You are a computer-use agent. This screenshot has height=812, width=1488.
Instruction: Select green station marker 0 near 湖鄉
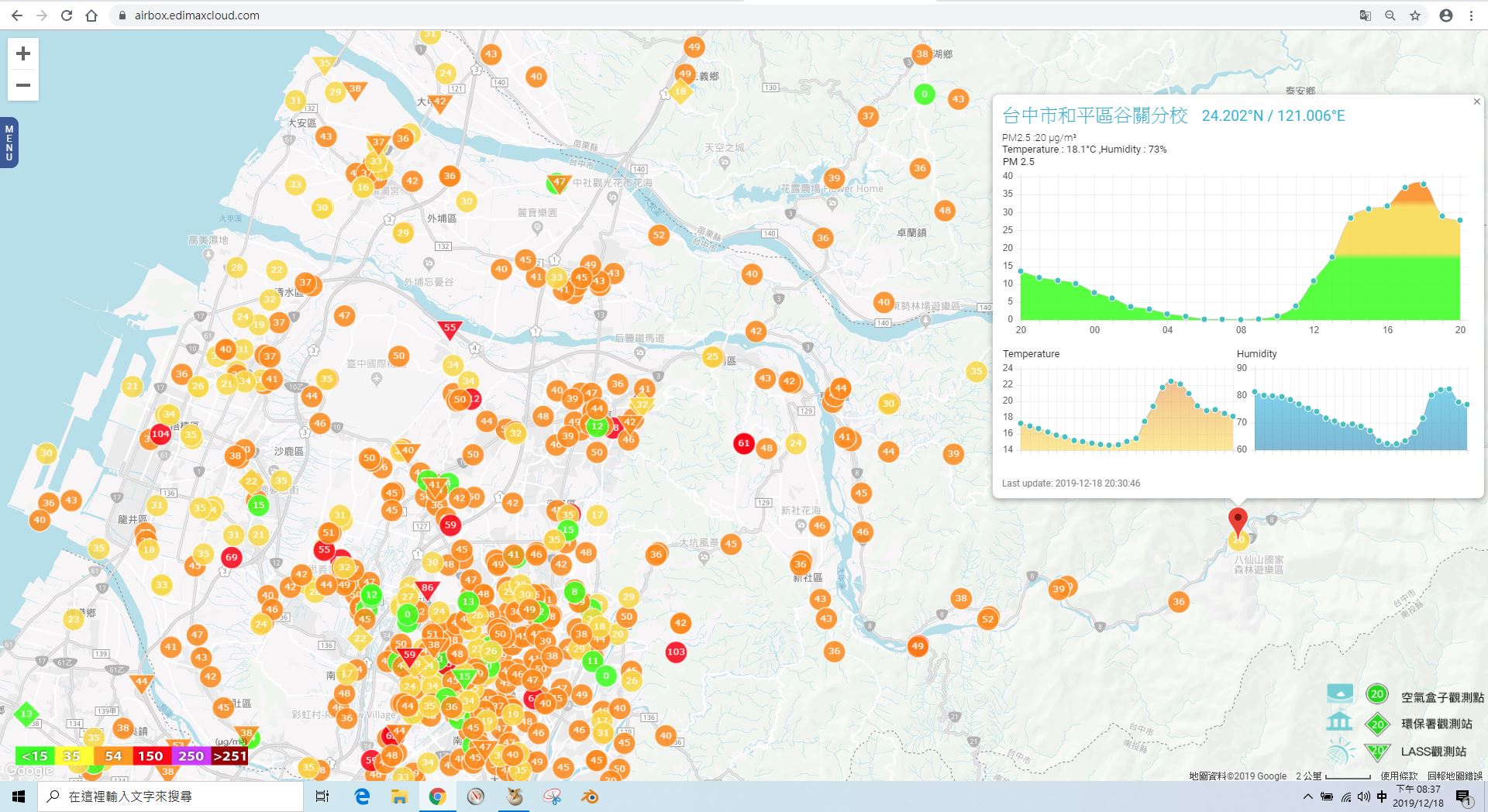[x=924, y=95]
